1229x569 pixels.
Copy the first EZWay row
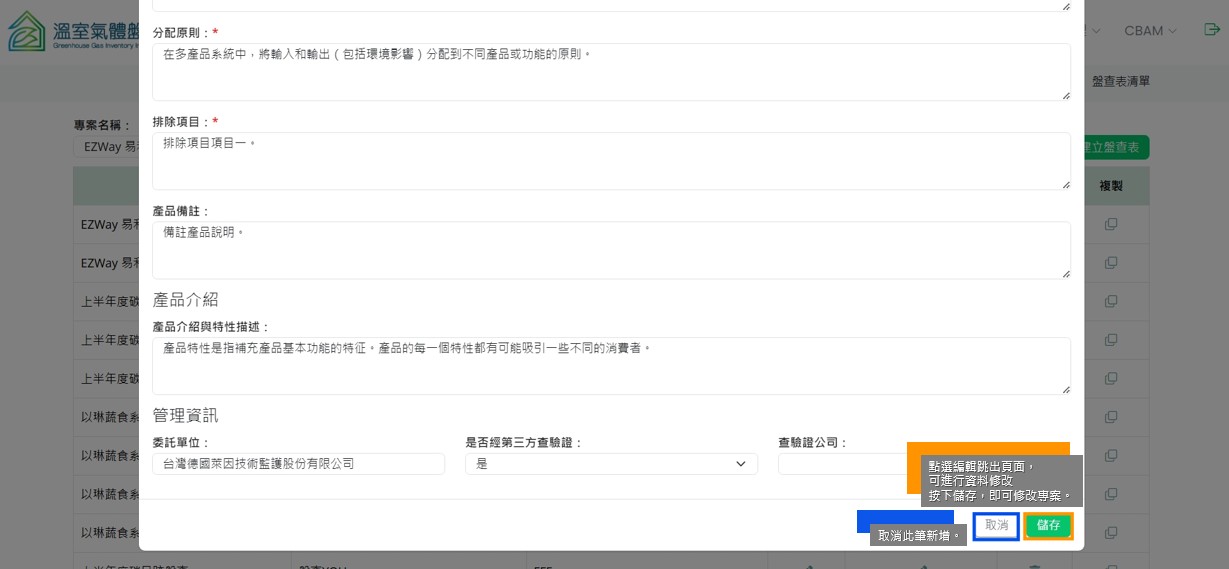[1110, 225]
